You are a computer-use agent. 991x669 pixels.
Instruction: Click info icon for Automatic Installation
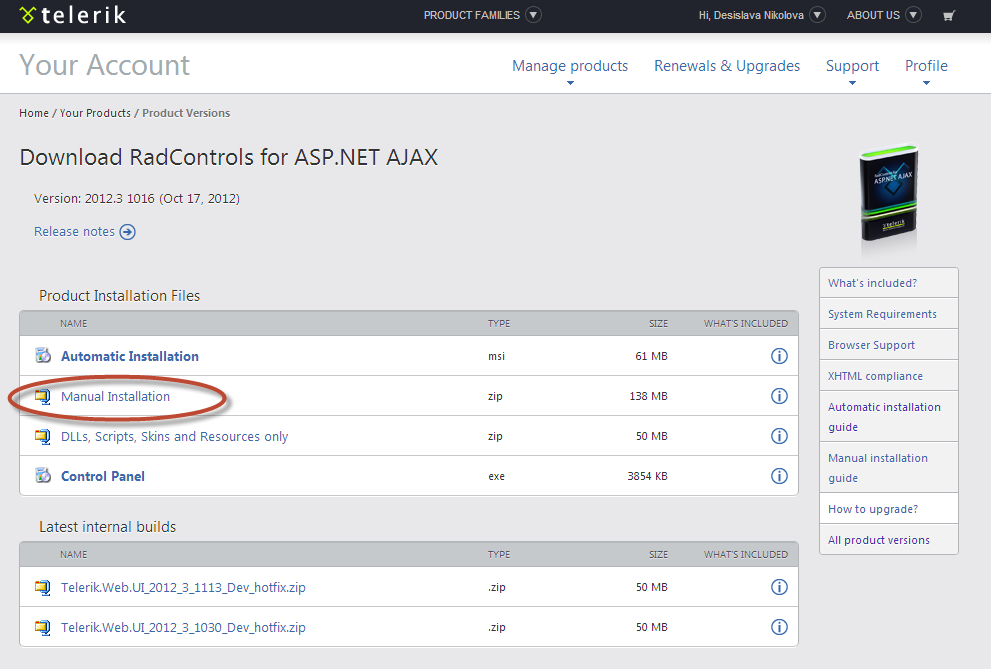[x=779, y=356]
